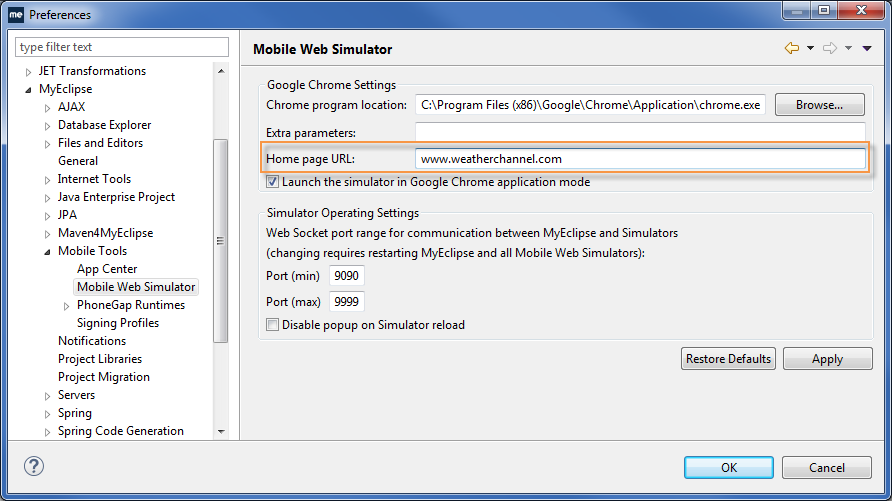
Task: Click the Browse... button
Action: pyautogui.click(x=819, y=104)
